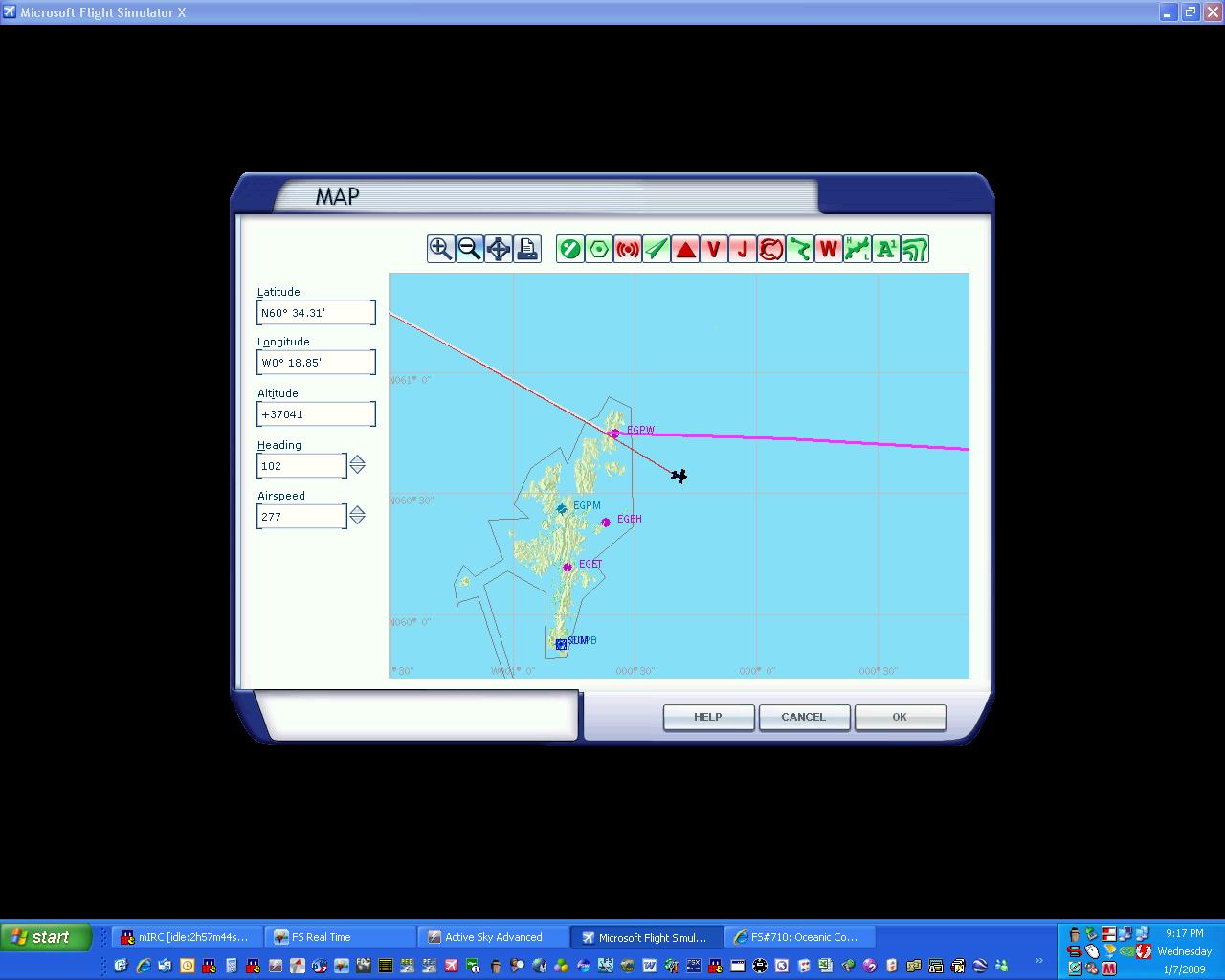1225x980 pixels.
Task: Select the aircraft icon on map
Action: pyautogui.click(x=679, y=476)
